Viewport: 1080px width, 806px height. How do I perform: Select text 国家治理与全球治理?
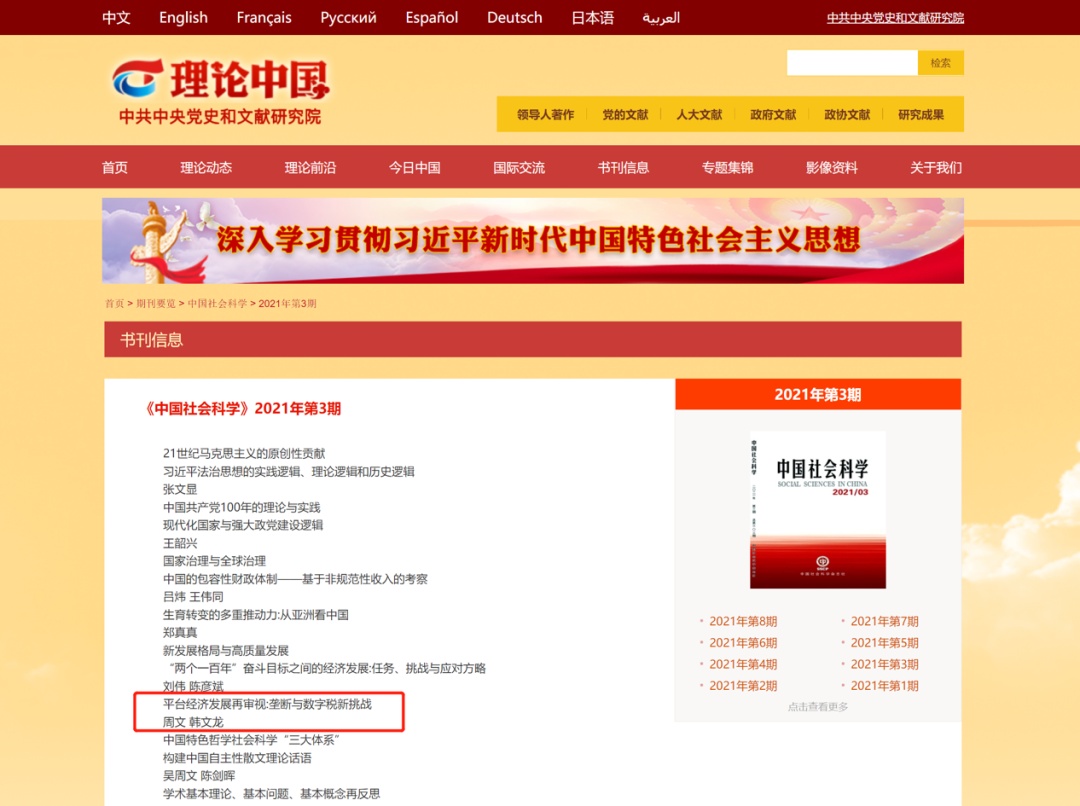pos(214,561)
